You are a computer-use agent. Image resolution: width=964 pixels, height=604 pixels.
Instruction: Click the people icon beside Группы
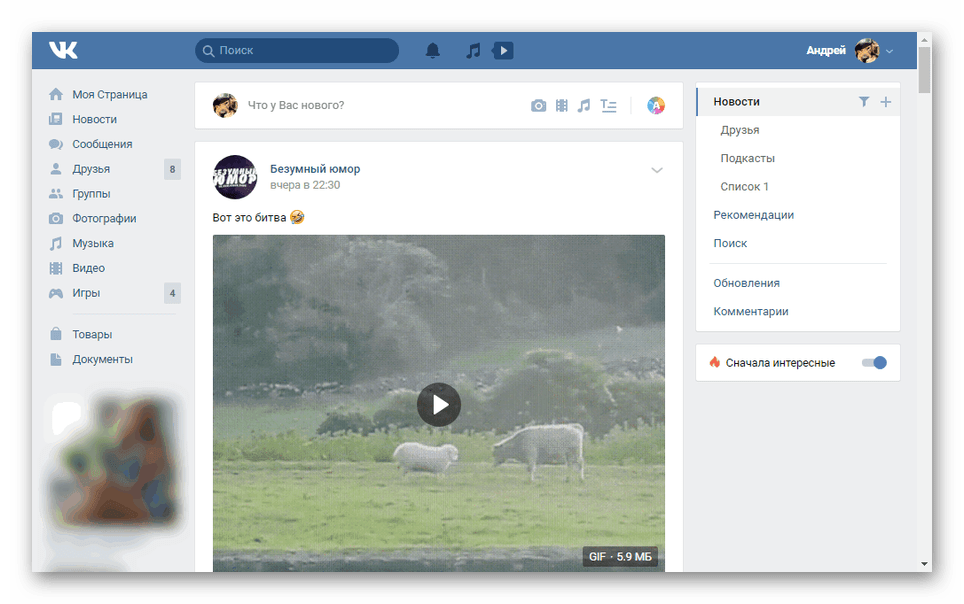tap(56, 193)
